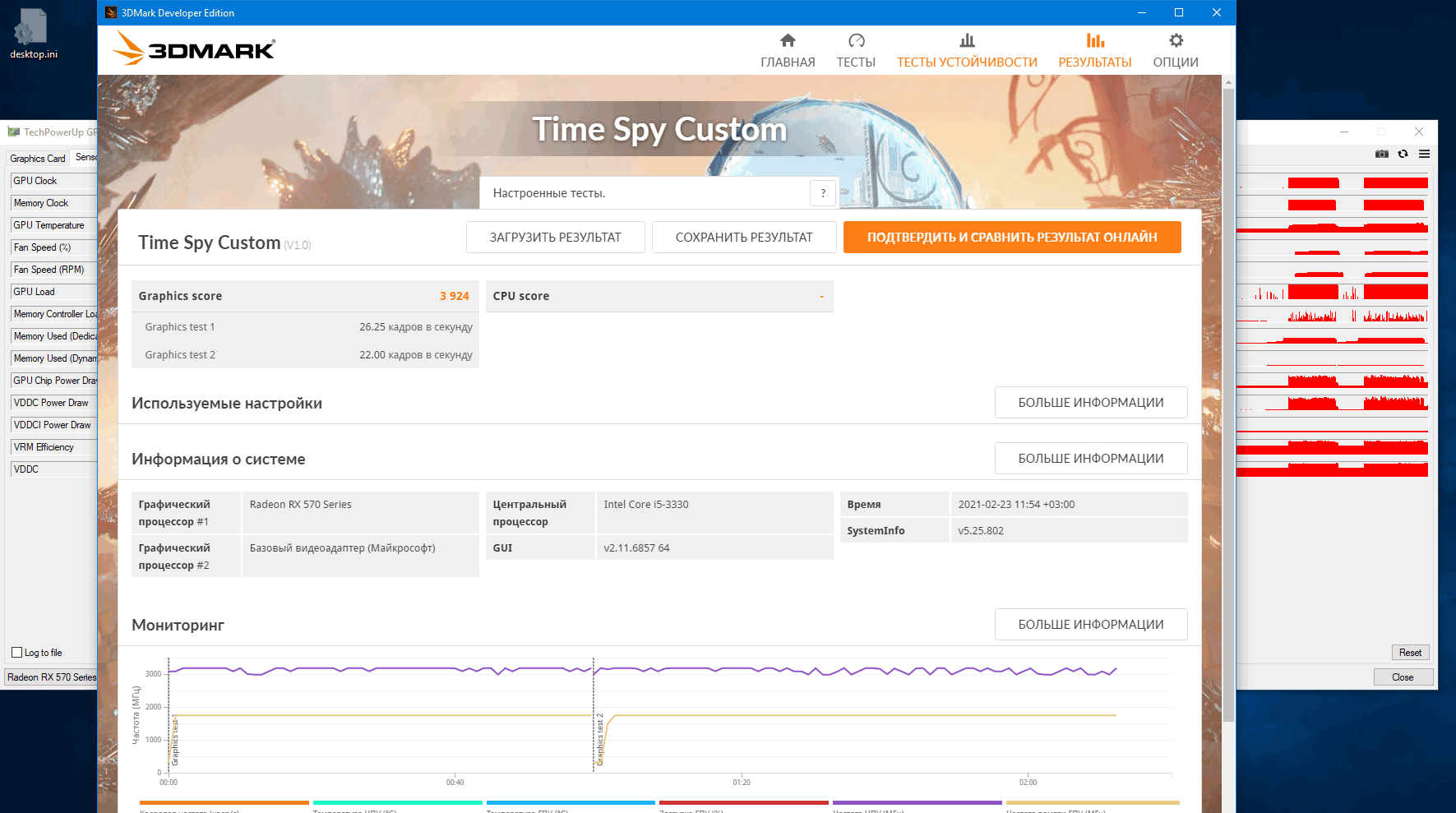Image resolution: width=1456 pixels, height=813 pixels.
Task: Open the GPU-Z hamburger menu icon
Action: (1424, 154)
